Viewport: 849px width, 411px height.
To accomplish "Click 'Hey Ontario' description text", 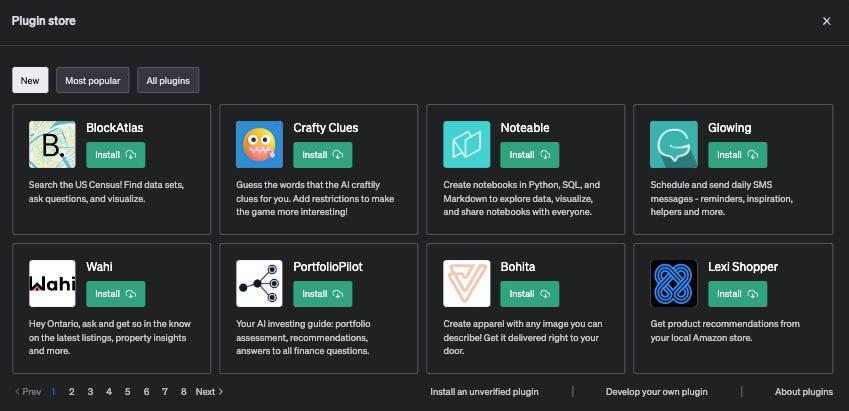I will click(110, 337).
